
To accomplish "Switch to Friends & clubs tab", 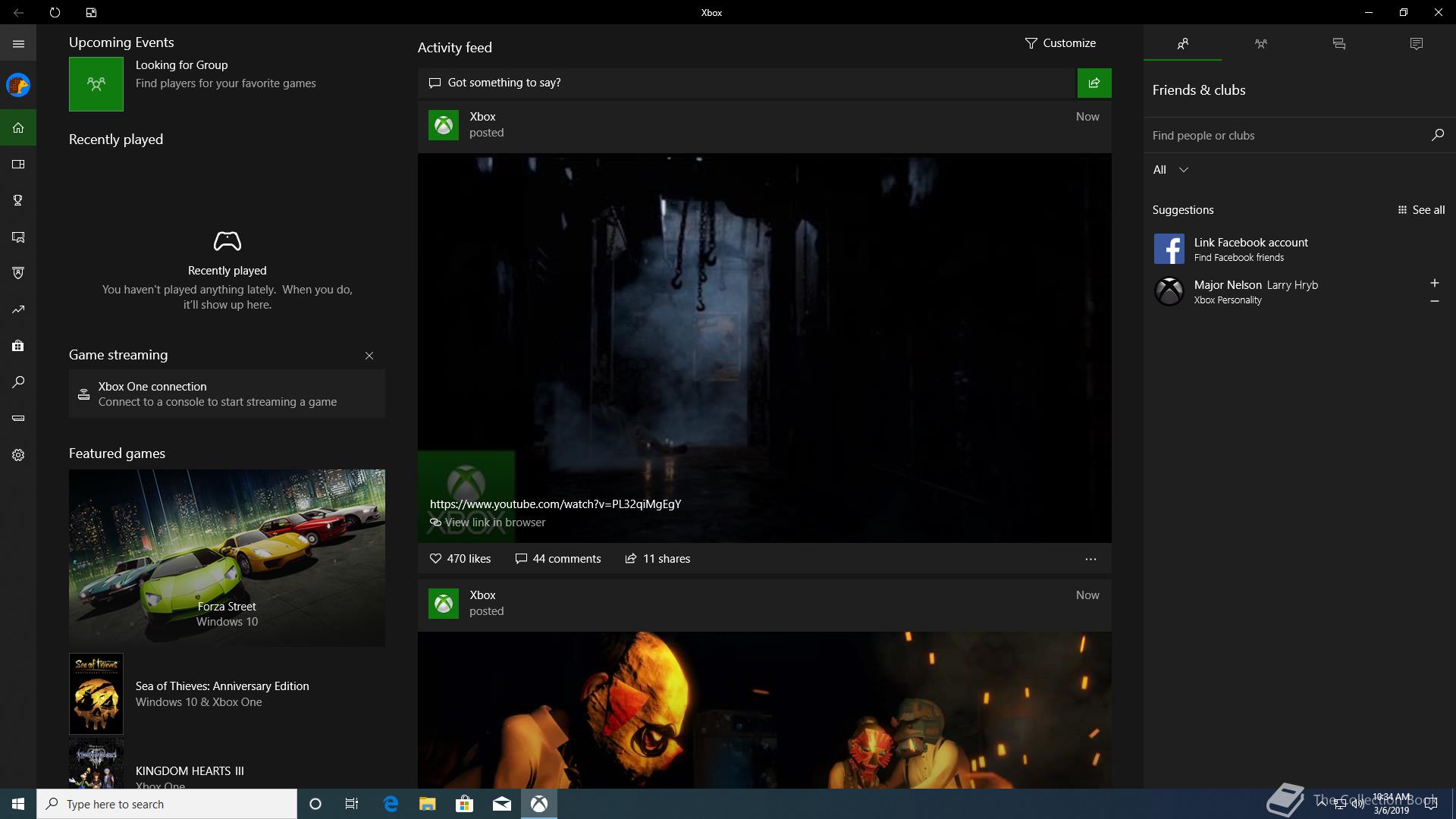I will [1182, 44].
